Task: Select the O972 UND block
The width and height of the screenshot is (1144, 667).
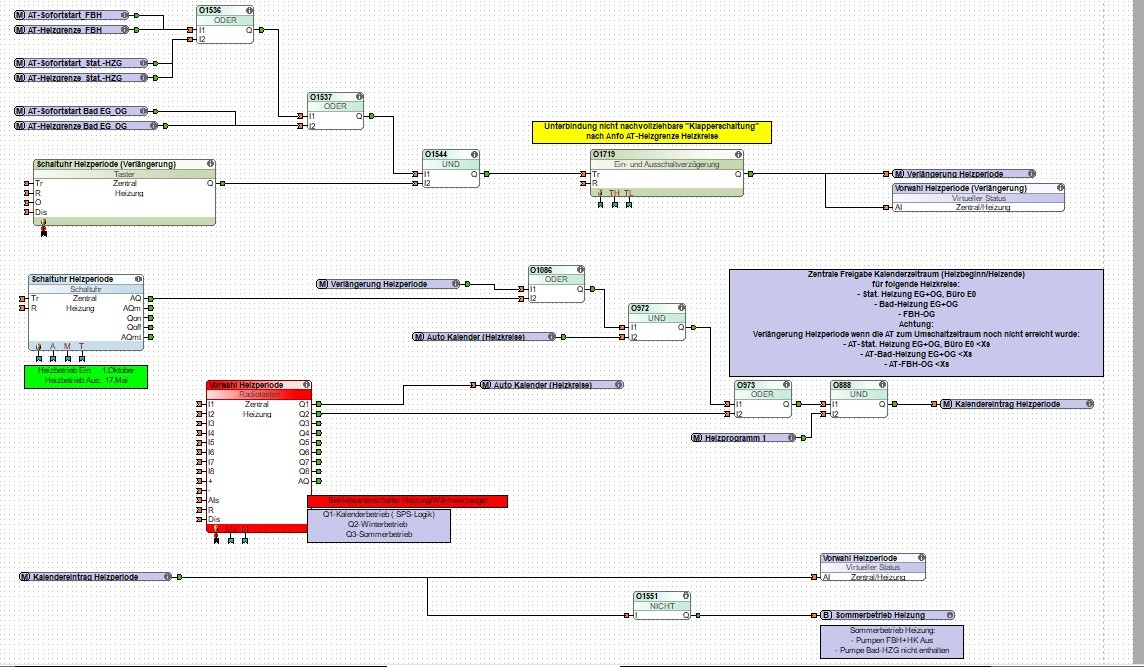Action: tap(657, 323)
